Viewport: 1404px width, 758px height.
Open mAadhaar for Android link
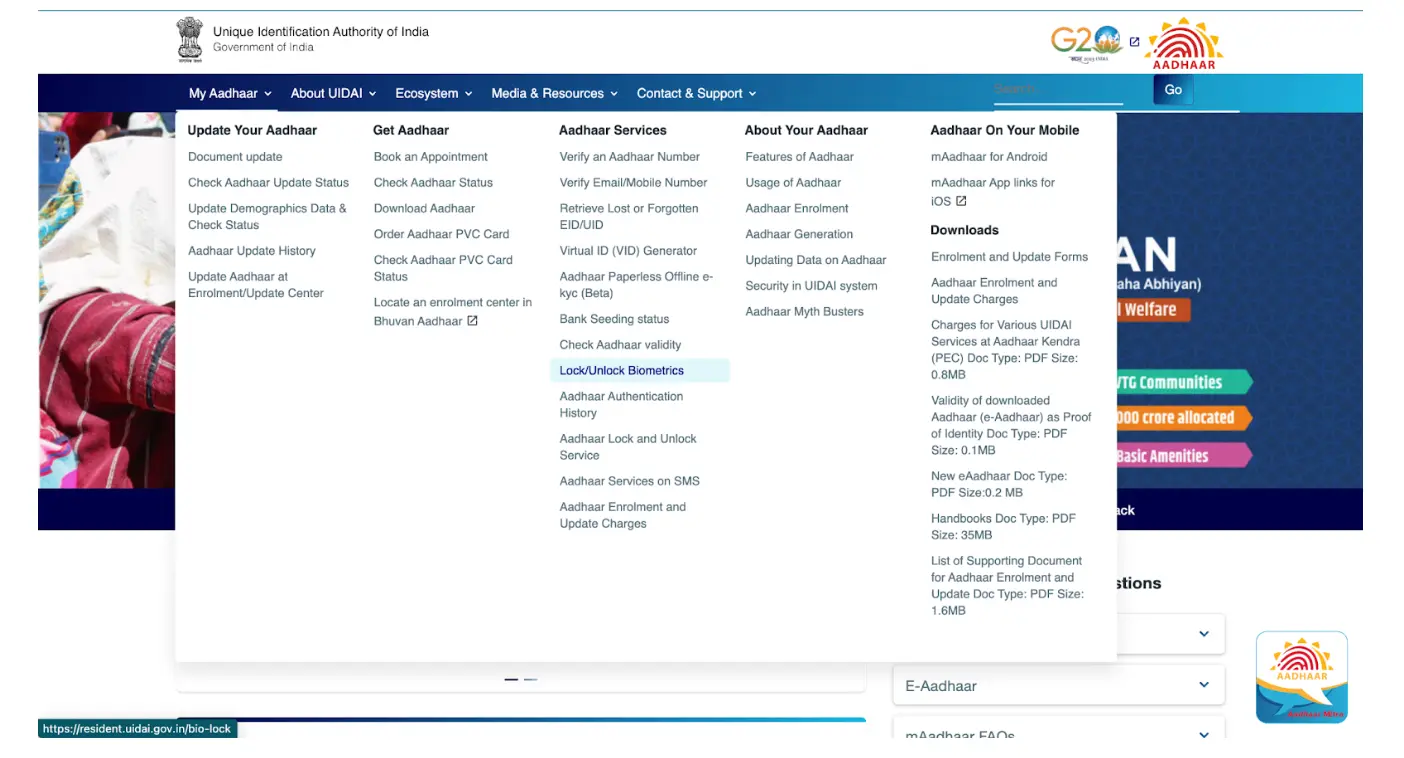(989, 157)
